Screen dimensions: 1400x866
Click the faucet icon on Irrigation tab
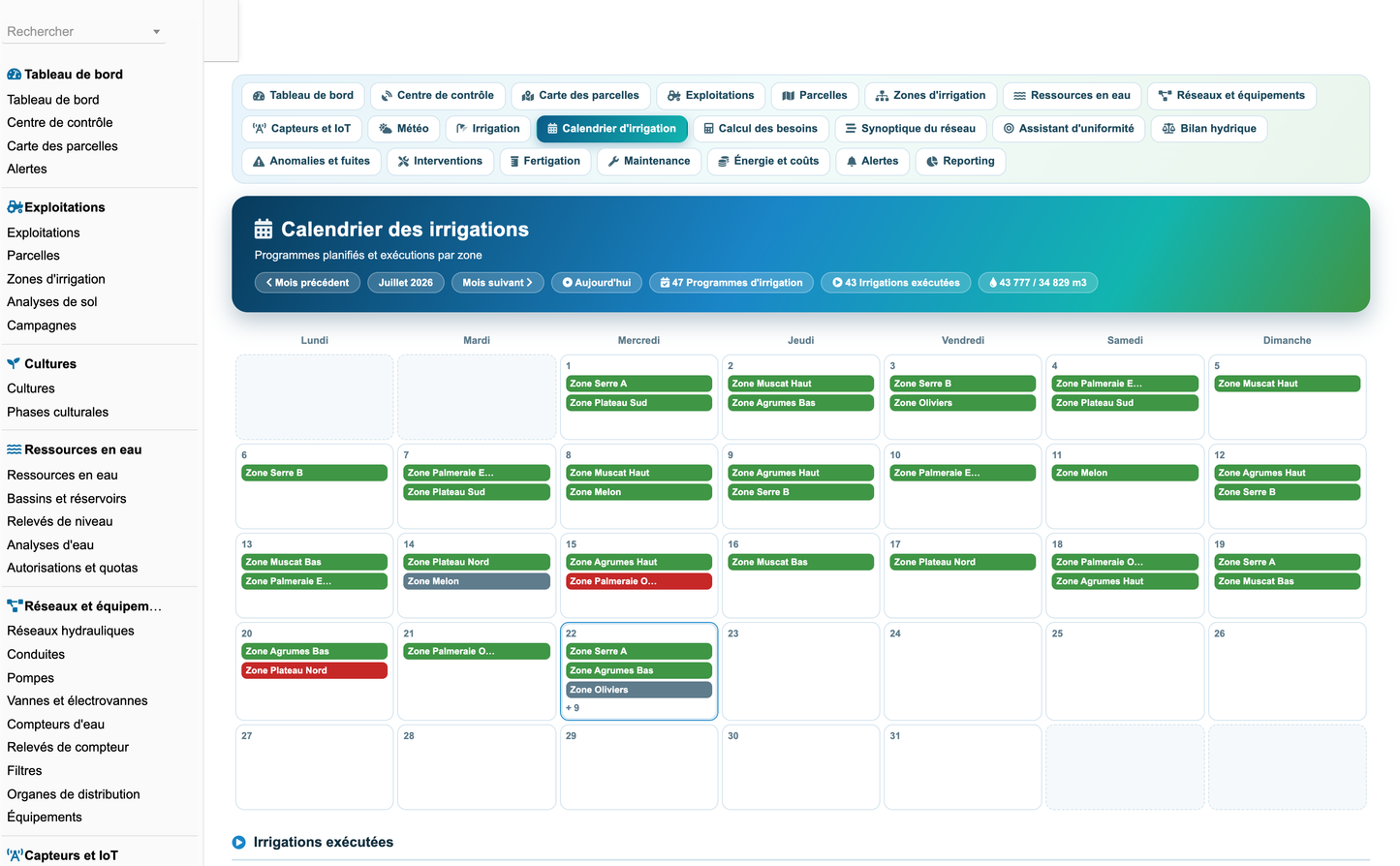click(x=461, y=129)
